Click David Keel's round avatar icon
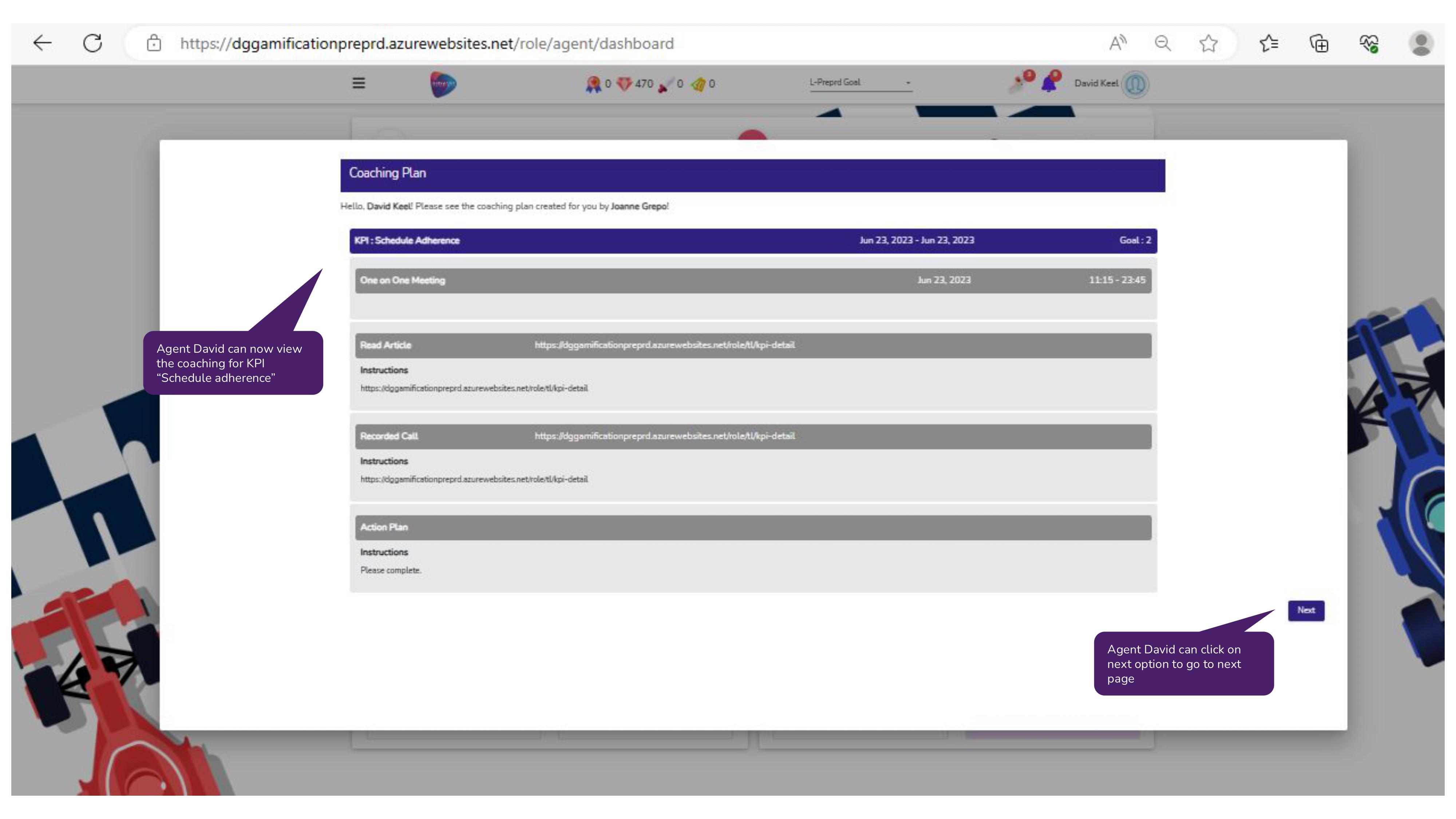Image resolution: width=1456 pixels, height=819 pixels. (1135, 84)
